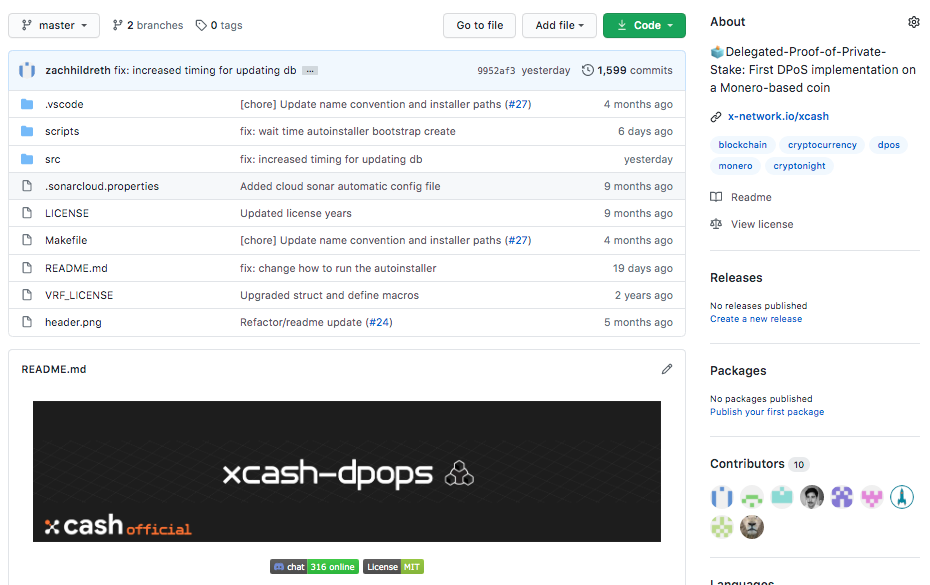This screenshot has width=930, height=585.
Task: Open pull request #27 in .vscode row
Action: click(x=518, y=104)
